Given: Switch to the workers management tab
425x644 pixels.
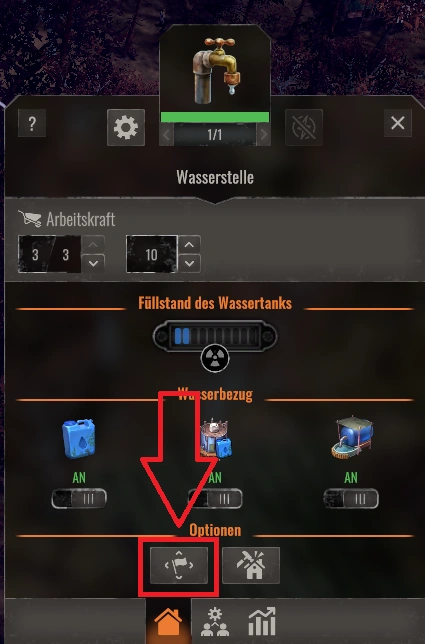Looking at the screenshot, I should (x=215, y=622).
